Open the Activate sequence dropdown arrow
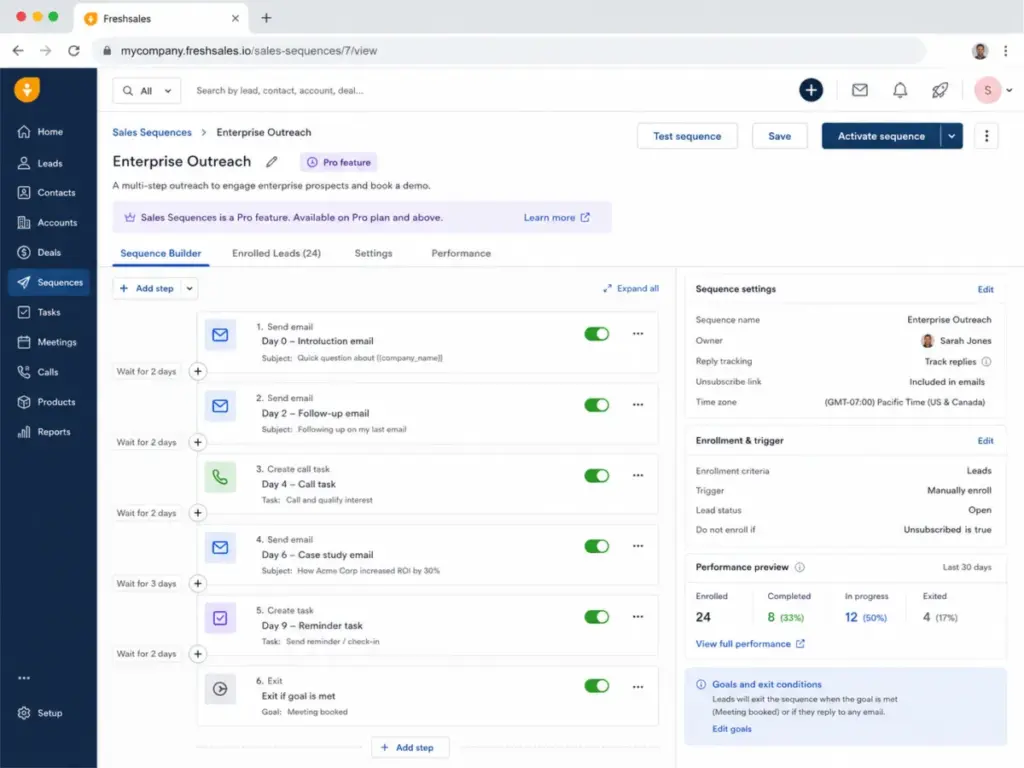1024x768 pixels. click(x=952, y=136)
